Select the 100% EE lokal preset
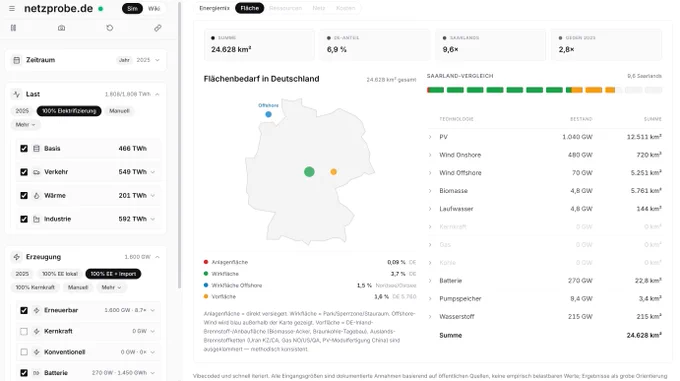This screenshot has width=680, height=381. [60, 274]
